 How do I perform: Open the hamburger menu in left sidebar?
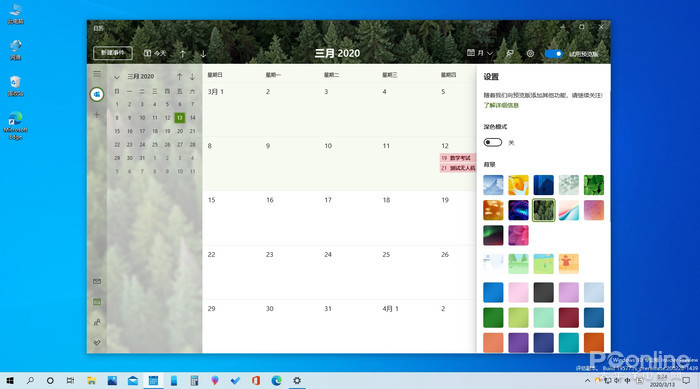pos(97,74)
